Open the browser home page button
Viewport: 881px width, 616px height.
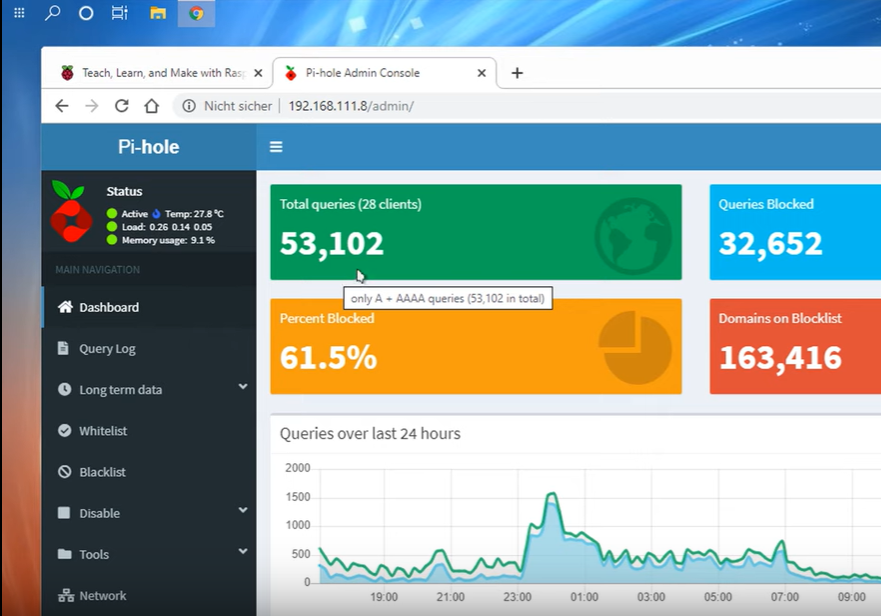pyautogui.click(x=152, y=106)
